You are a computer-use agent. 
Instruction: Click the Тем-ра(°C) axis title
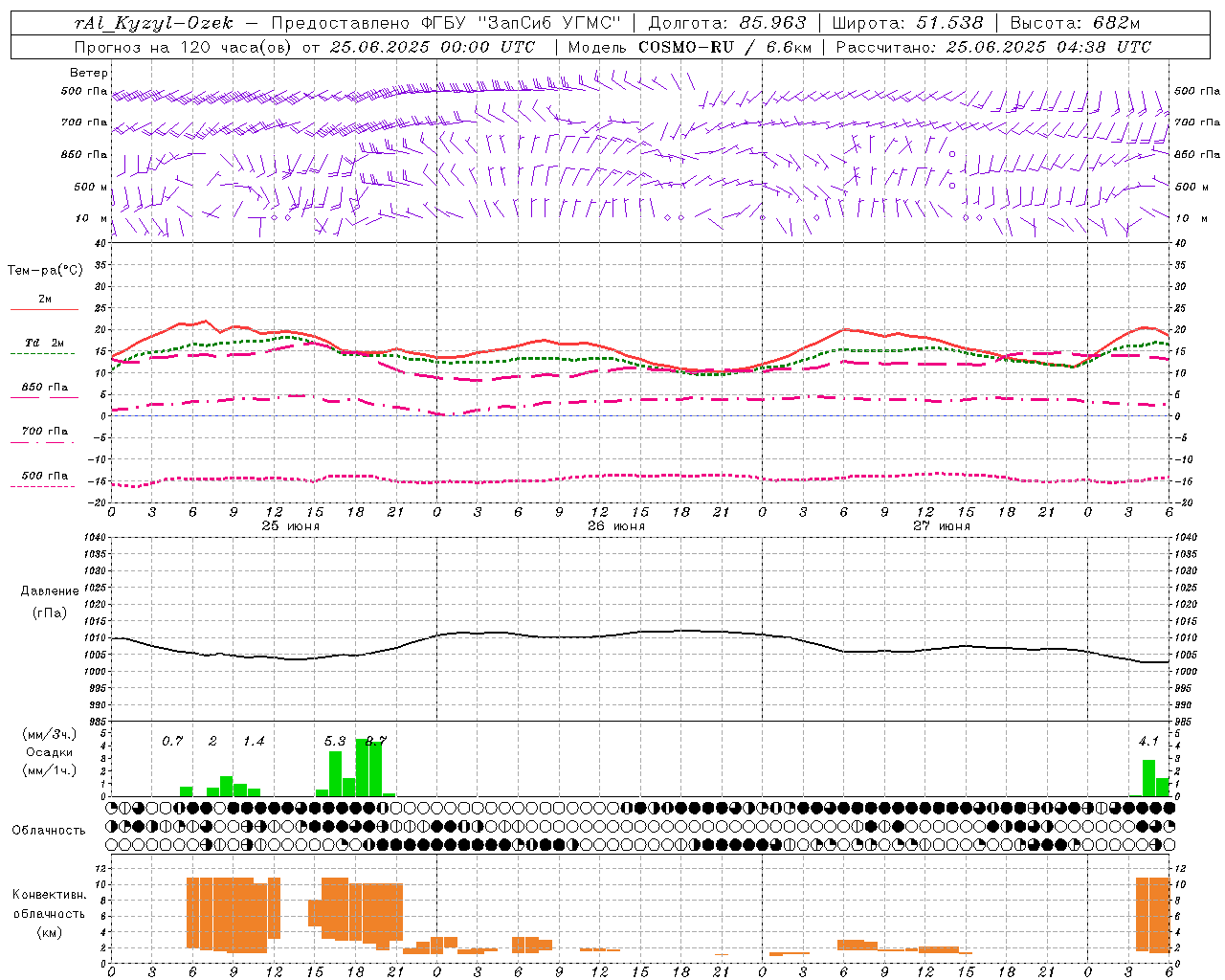coord(45,271)
